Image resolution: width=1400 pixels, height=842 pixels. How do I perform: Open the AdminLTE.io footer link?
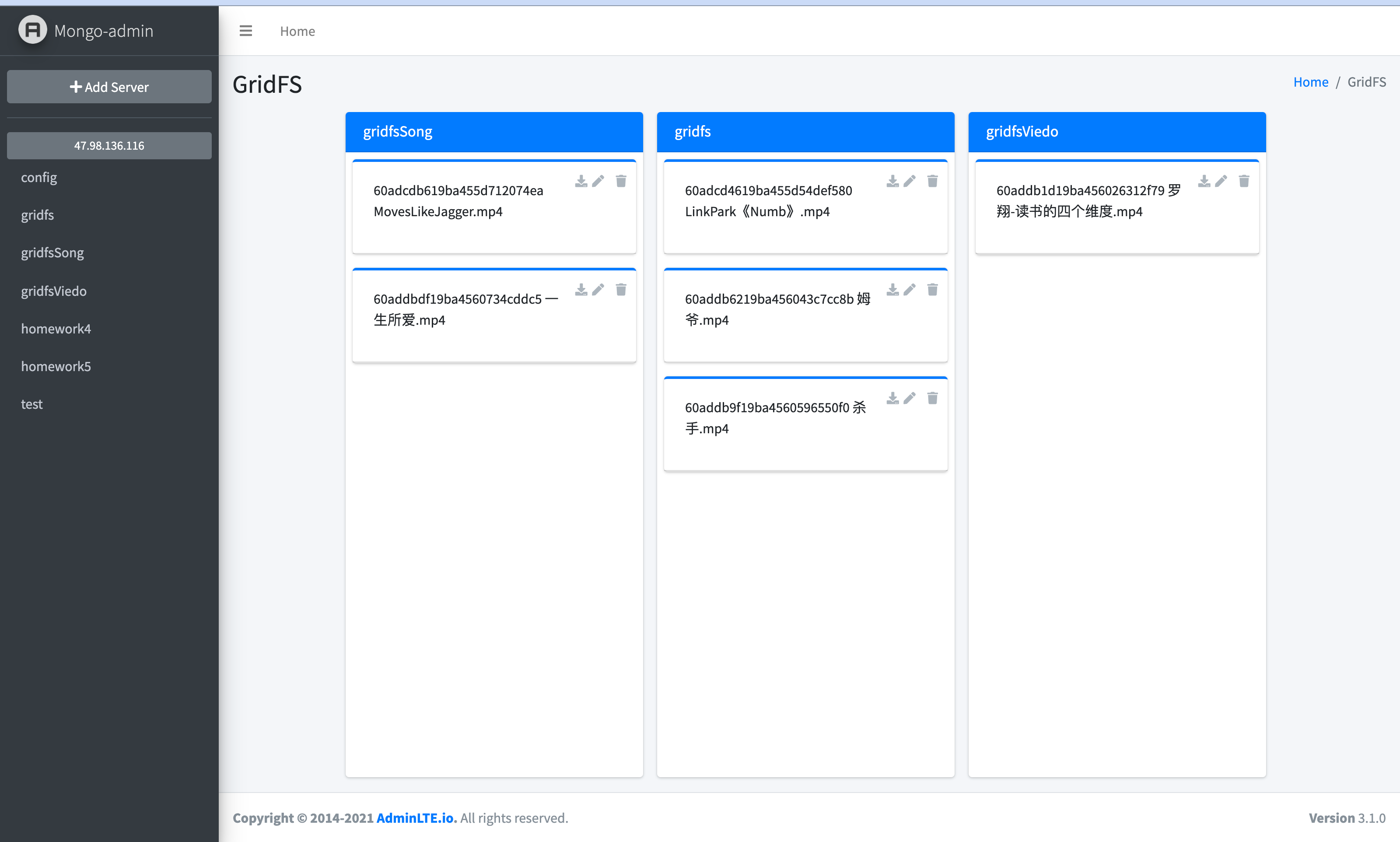coord(416,817)
